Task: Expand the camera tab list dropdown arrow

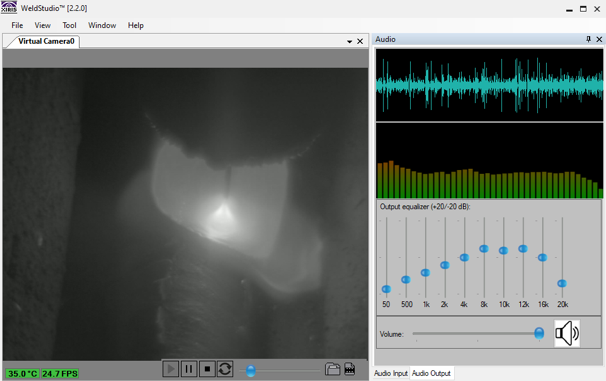Action: pos(349,41)
